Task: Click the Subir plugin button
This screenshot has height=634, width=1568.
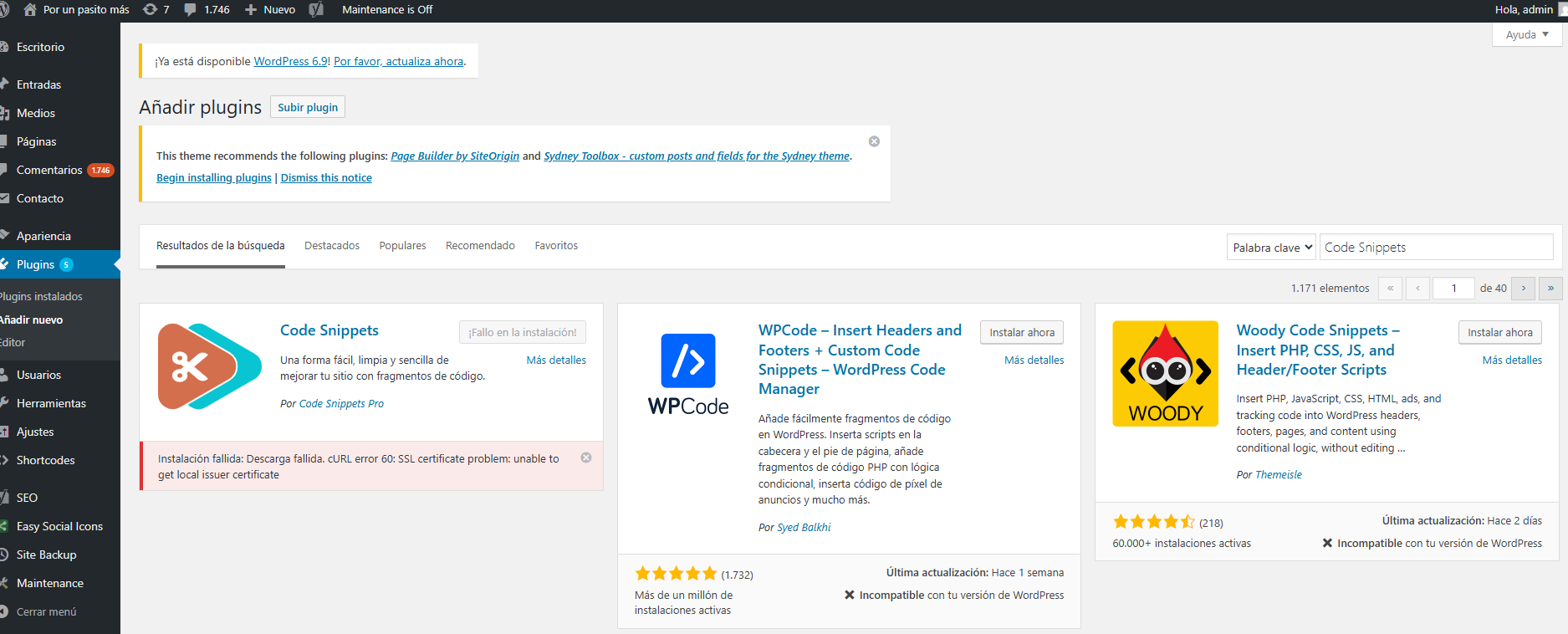Action: [x=308, y=107]
